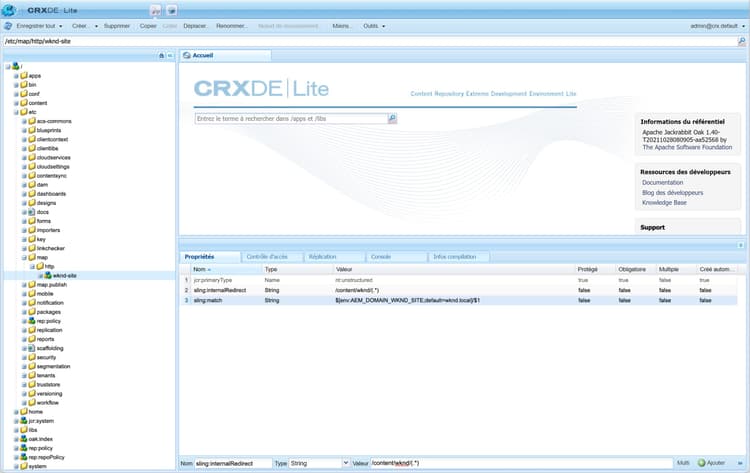
Task: Click the home page search magnifier button
Action: 392,118
